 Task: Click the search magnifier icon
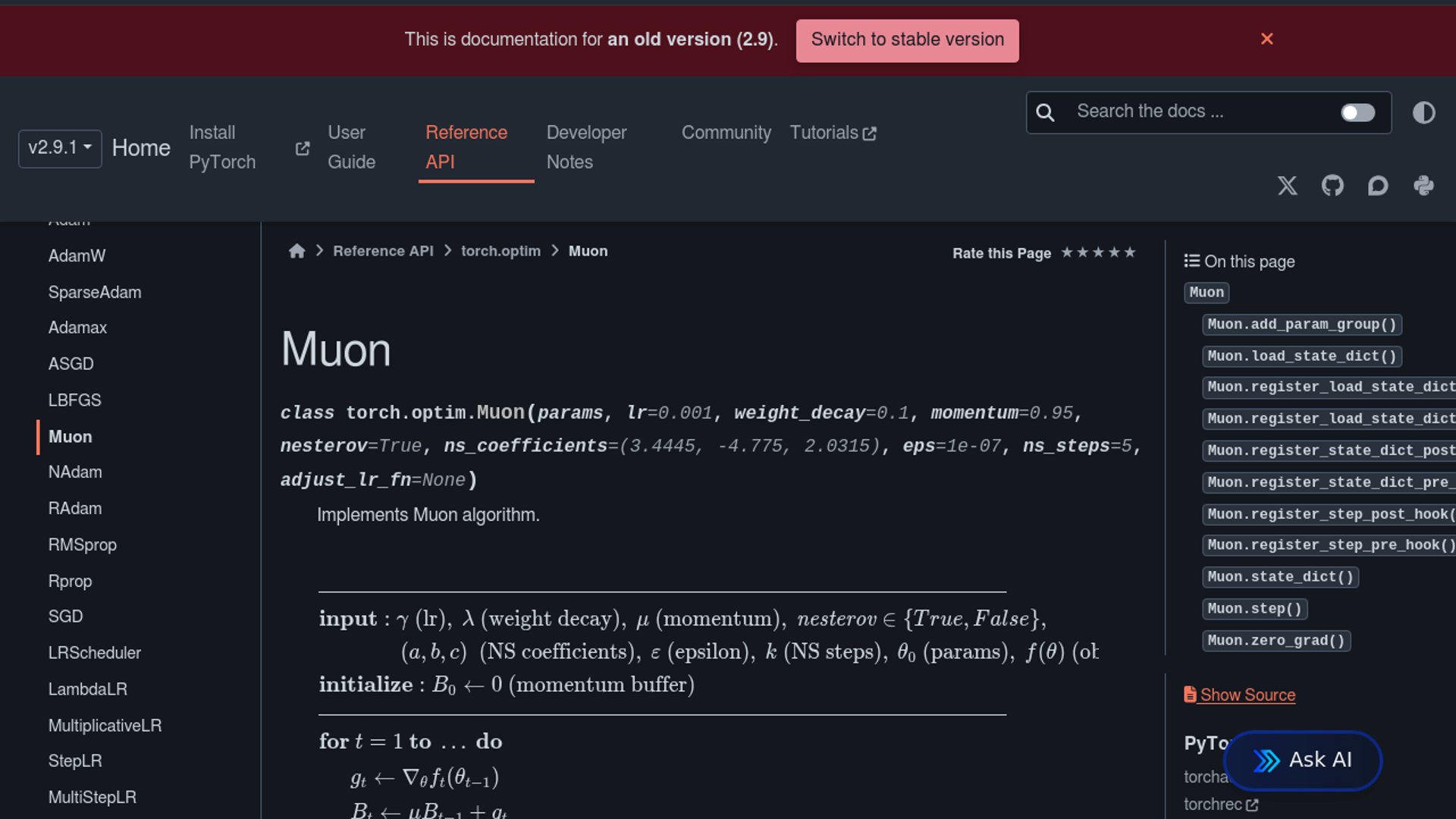tap(1045, 113)
